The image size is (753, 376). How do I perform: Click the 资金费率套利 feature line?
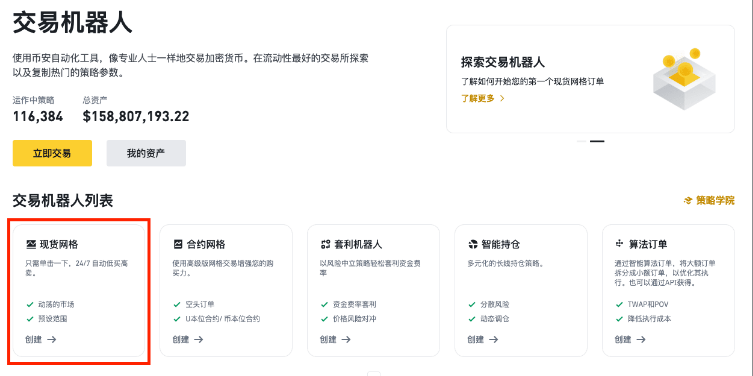(349, 304)
